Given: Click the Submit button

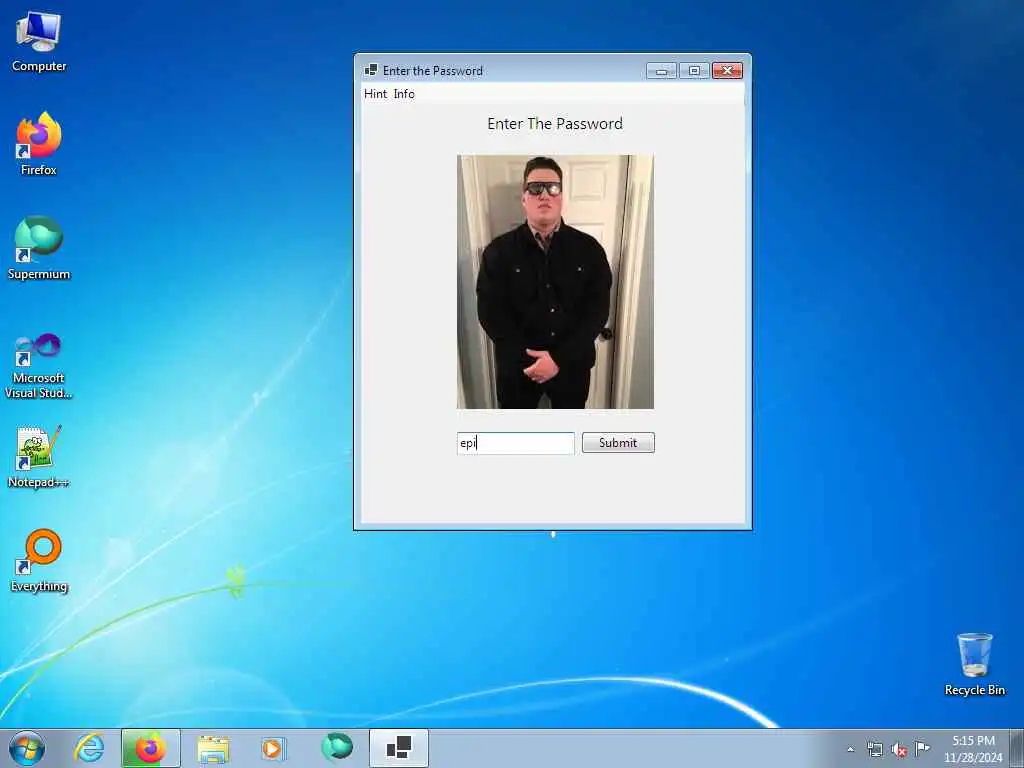Looking at the screenshot, I should pos(618,443).
